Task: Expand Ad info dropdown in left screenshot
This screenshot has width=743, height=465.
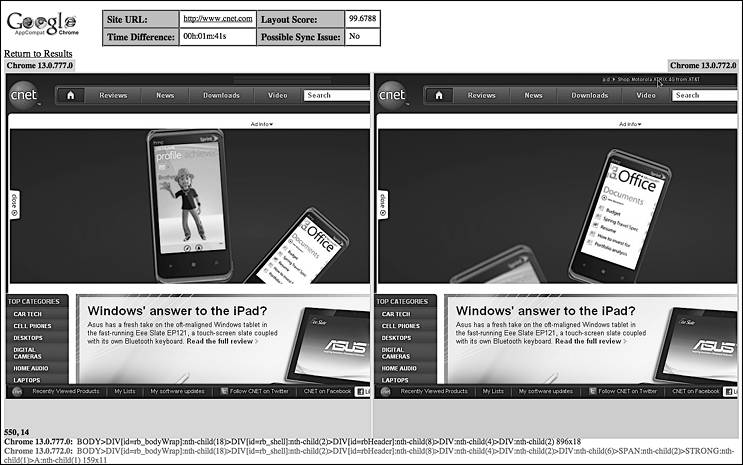Action: click(262, 124)
